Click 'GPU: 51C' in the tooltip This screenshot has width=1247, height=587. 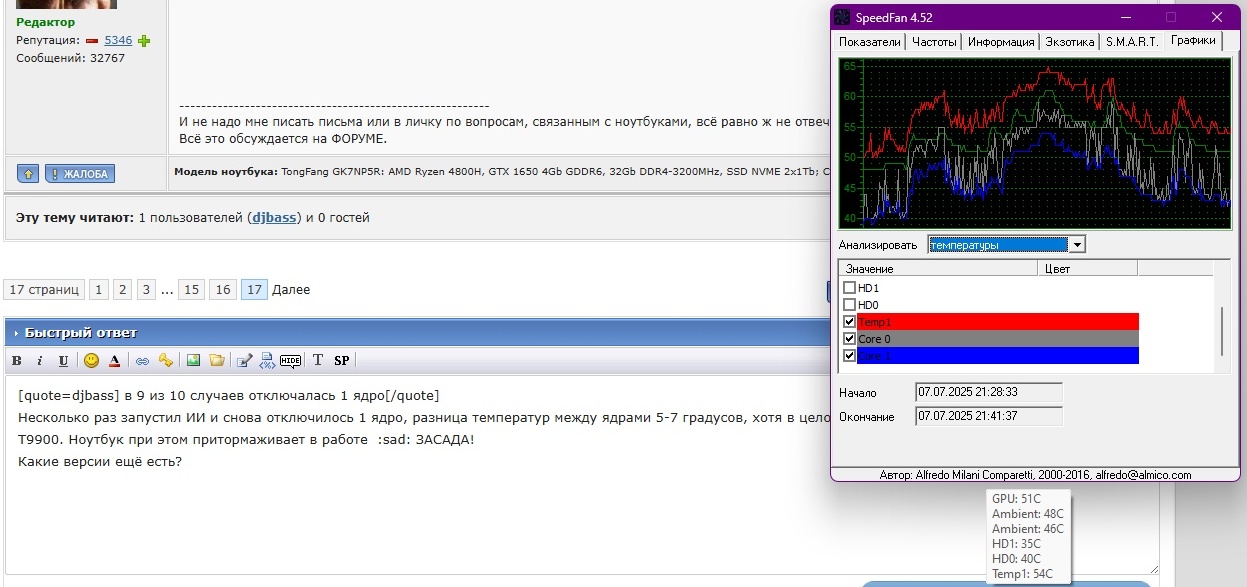(1016, 498)
